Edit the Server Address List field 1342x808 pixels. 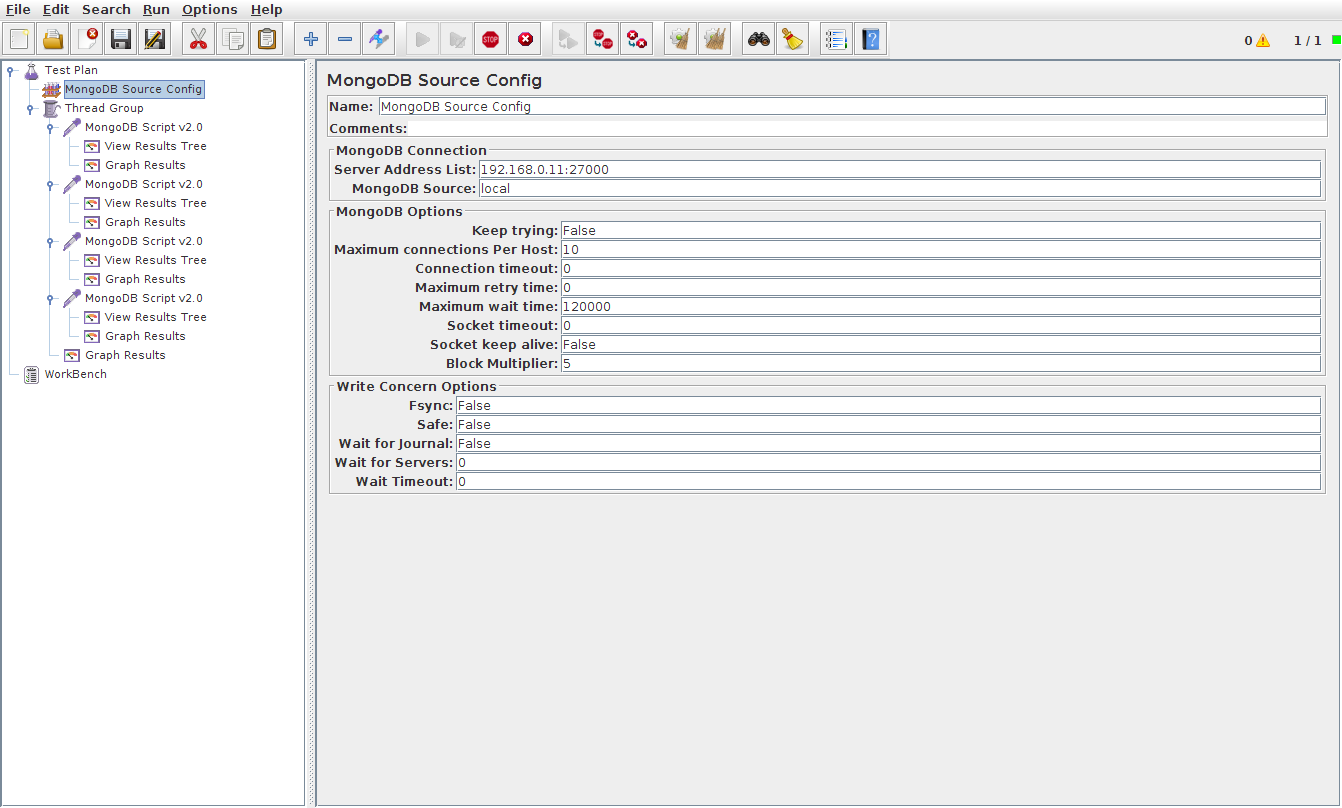[x=900, y=169]
